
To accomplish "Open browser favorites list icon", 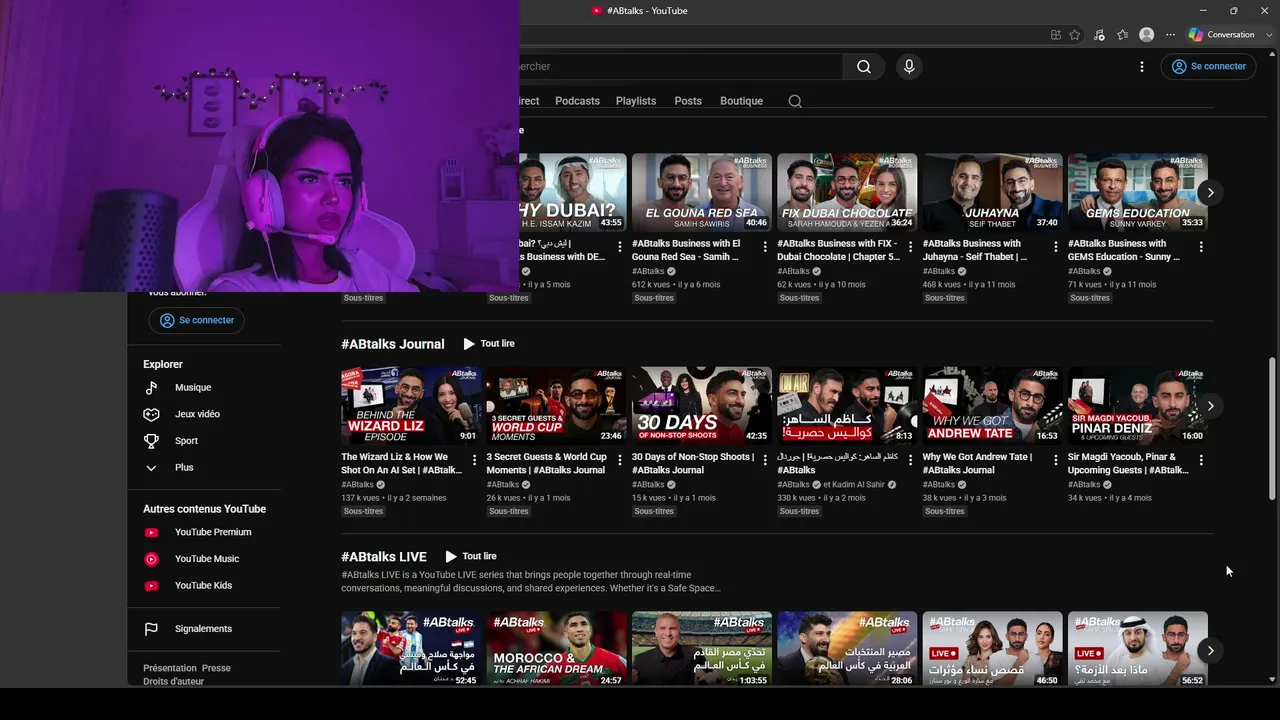I will [x=1123, y=35].
